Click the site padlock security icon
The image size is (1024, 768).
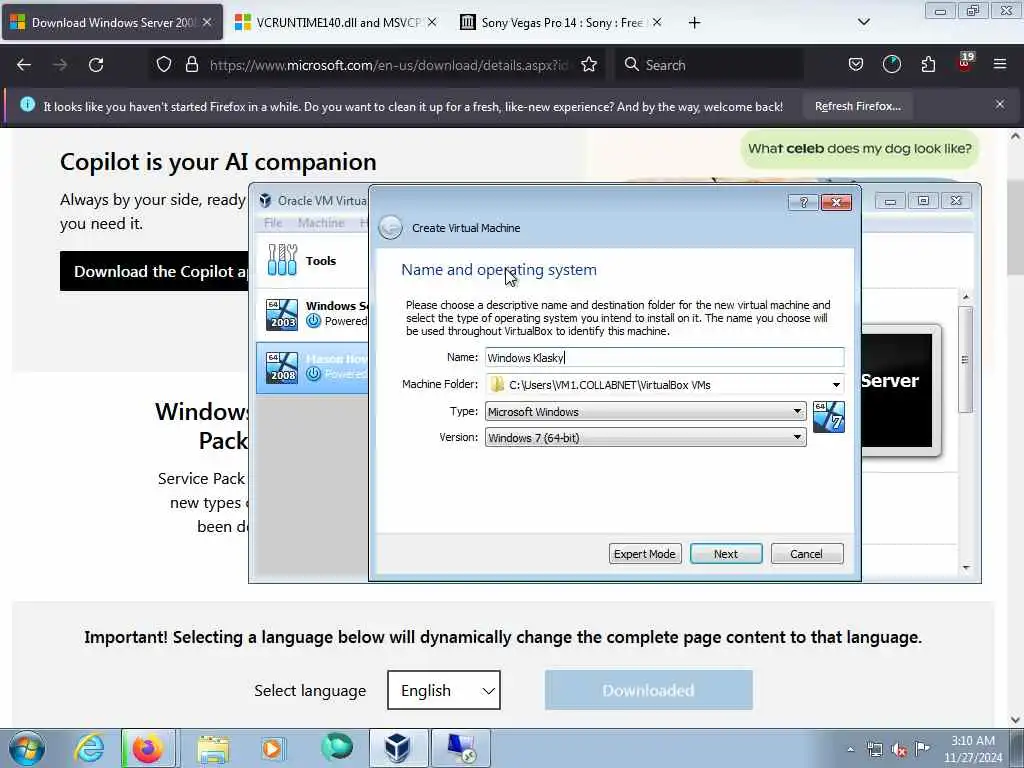(x=191, y=65)
